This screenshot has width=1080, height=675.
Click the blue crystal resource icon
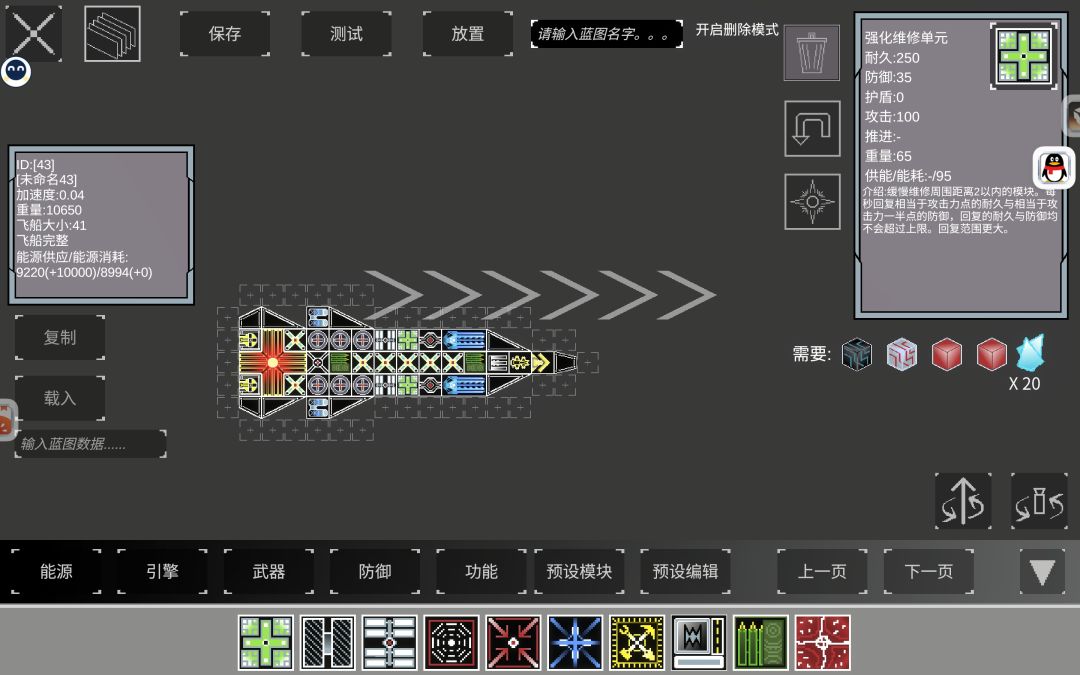(x=1031, y=353)
